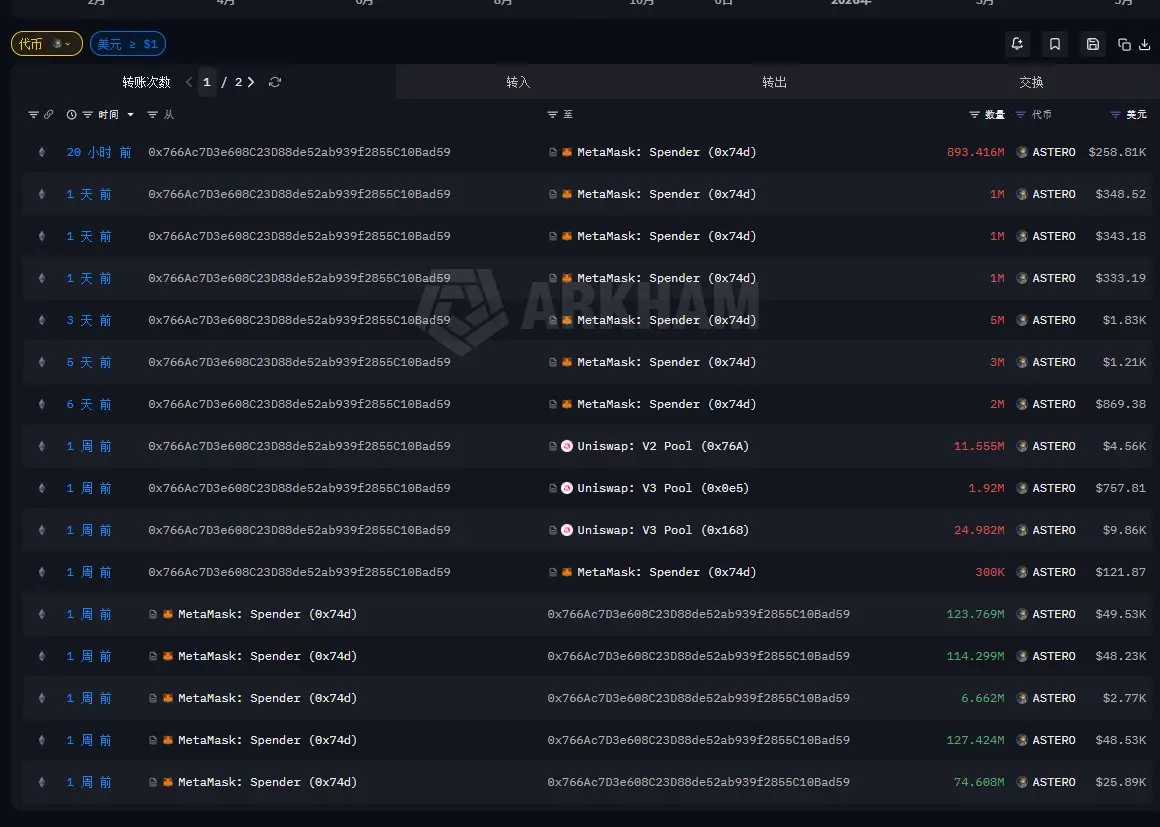The width and height of the screenshot is (1160, 827).
Task: Toggle 时间 sort order dropdown arrow
Action: point(131,115)
